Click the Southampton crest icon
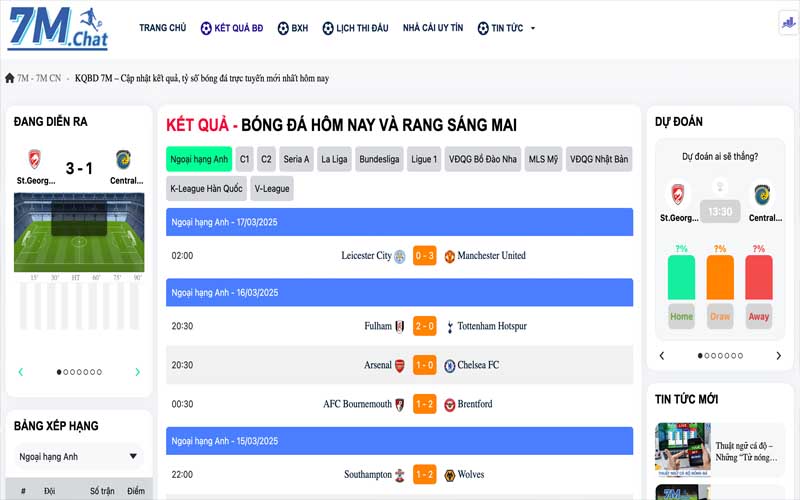The image size is (800, 500). coord(400,475)
